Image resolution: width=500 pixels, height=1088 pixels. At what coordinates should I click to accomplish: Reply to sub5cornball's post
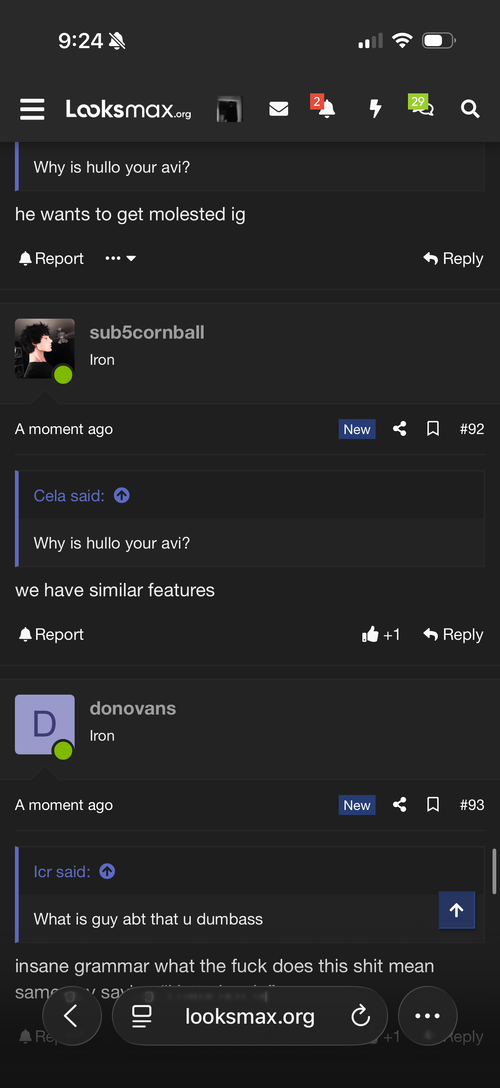(453, 634)
